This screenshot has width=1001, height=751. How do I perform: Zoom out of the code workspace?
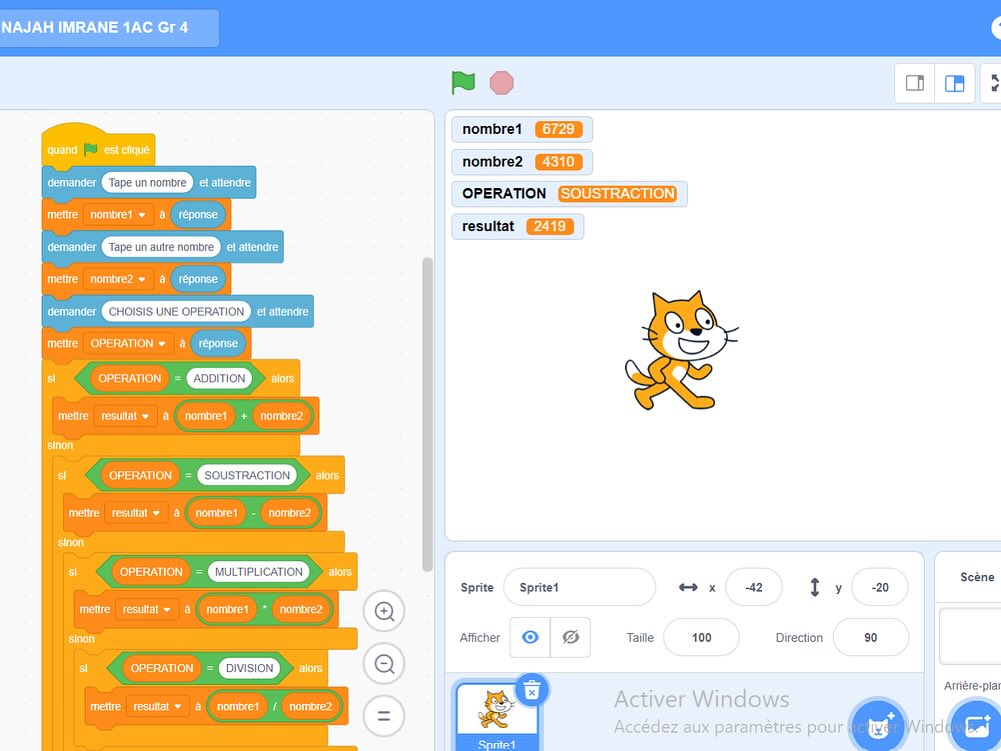click(x=384, y=663)
